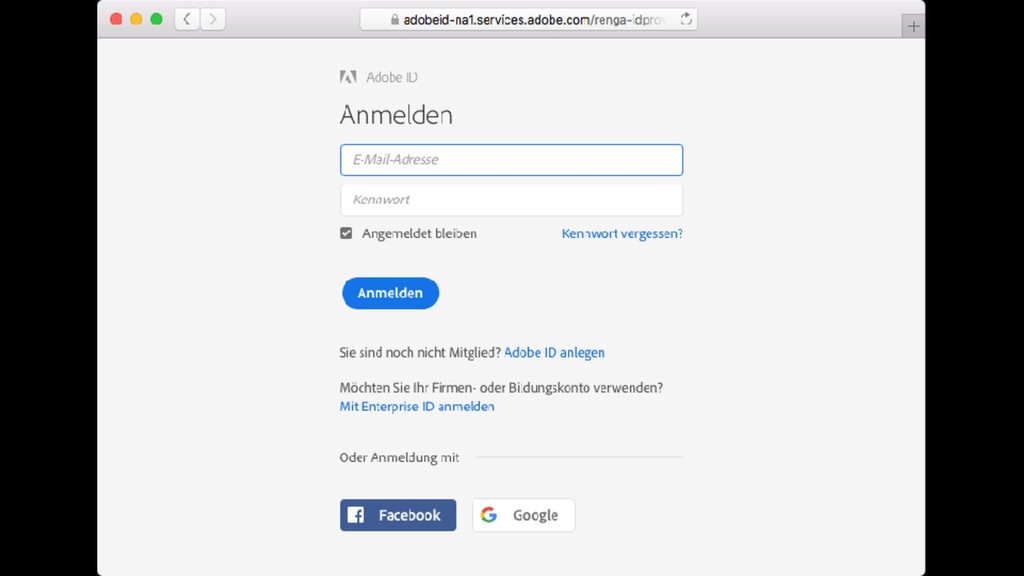The height and width of the screenshot is (576, 1024).
Task: Click the lock icon in the address bar
Action: pos(394,19)
